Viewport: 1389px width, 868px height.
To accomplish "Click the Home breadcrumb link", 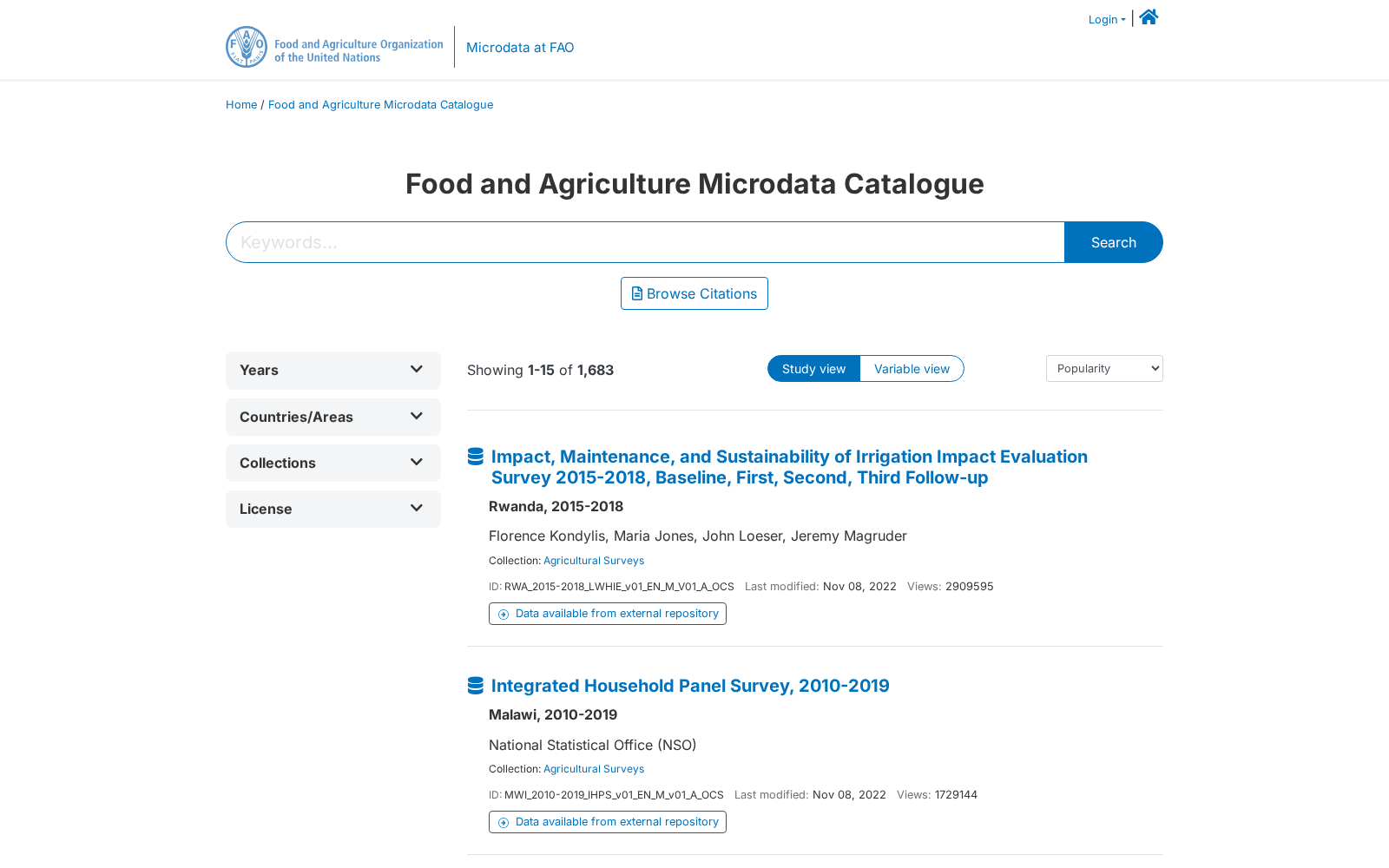I will (241, 105).
